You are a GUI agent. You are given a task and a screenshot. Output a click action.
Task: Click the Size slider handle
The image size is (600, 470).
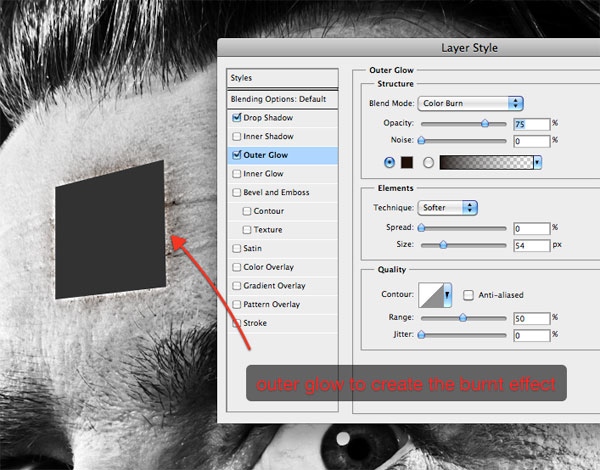(x=443, y=245)
